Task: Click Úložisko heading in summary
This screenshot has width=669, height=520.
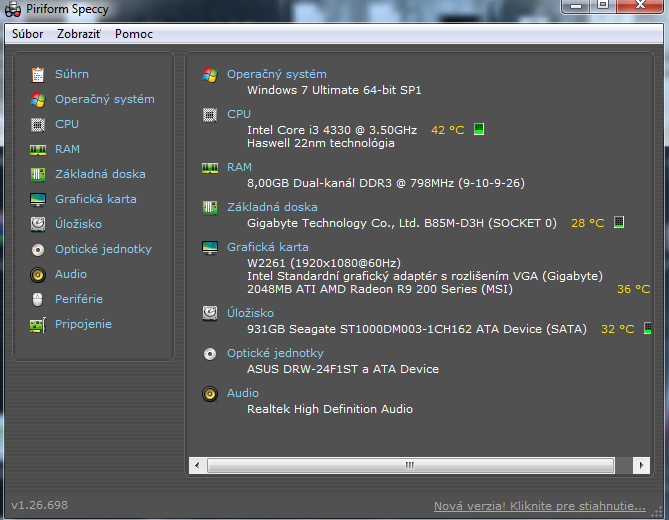Action: (250, 313)
